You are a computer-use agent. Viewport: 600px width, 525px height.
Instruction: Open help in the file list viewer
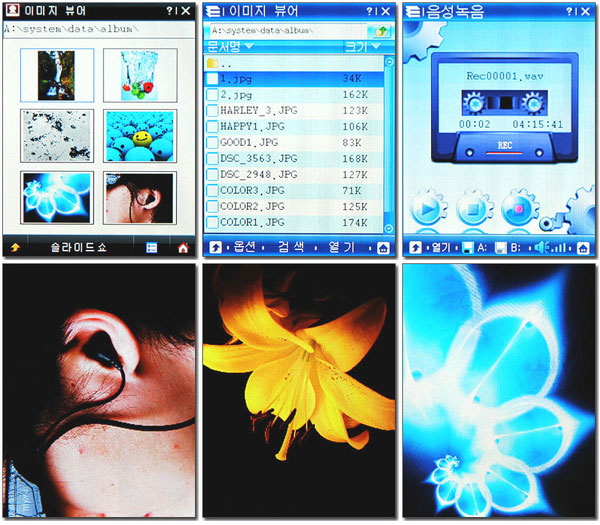[x=369, y=11]
